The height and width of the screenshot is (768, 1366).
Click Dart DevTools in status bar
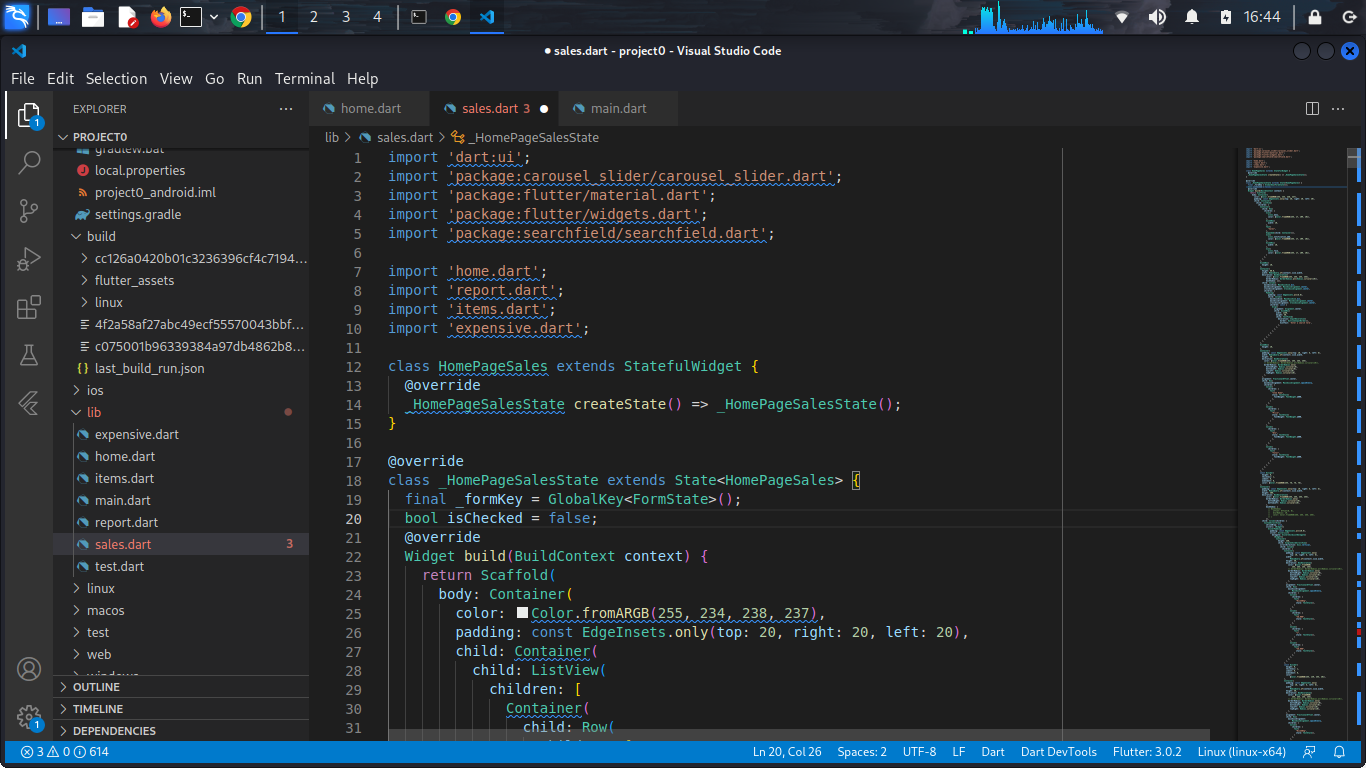point(1059,752)
